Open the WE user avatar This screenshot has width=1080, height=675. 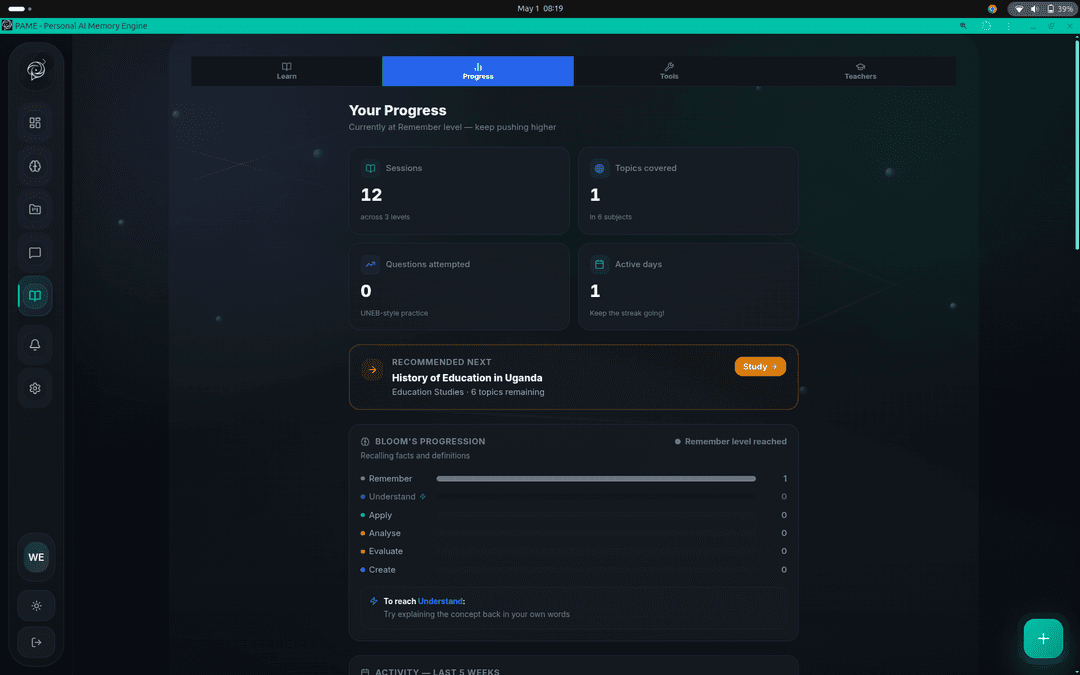tap(36, 557)
